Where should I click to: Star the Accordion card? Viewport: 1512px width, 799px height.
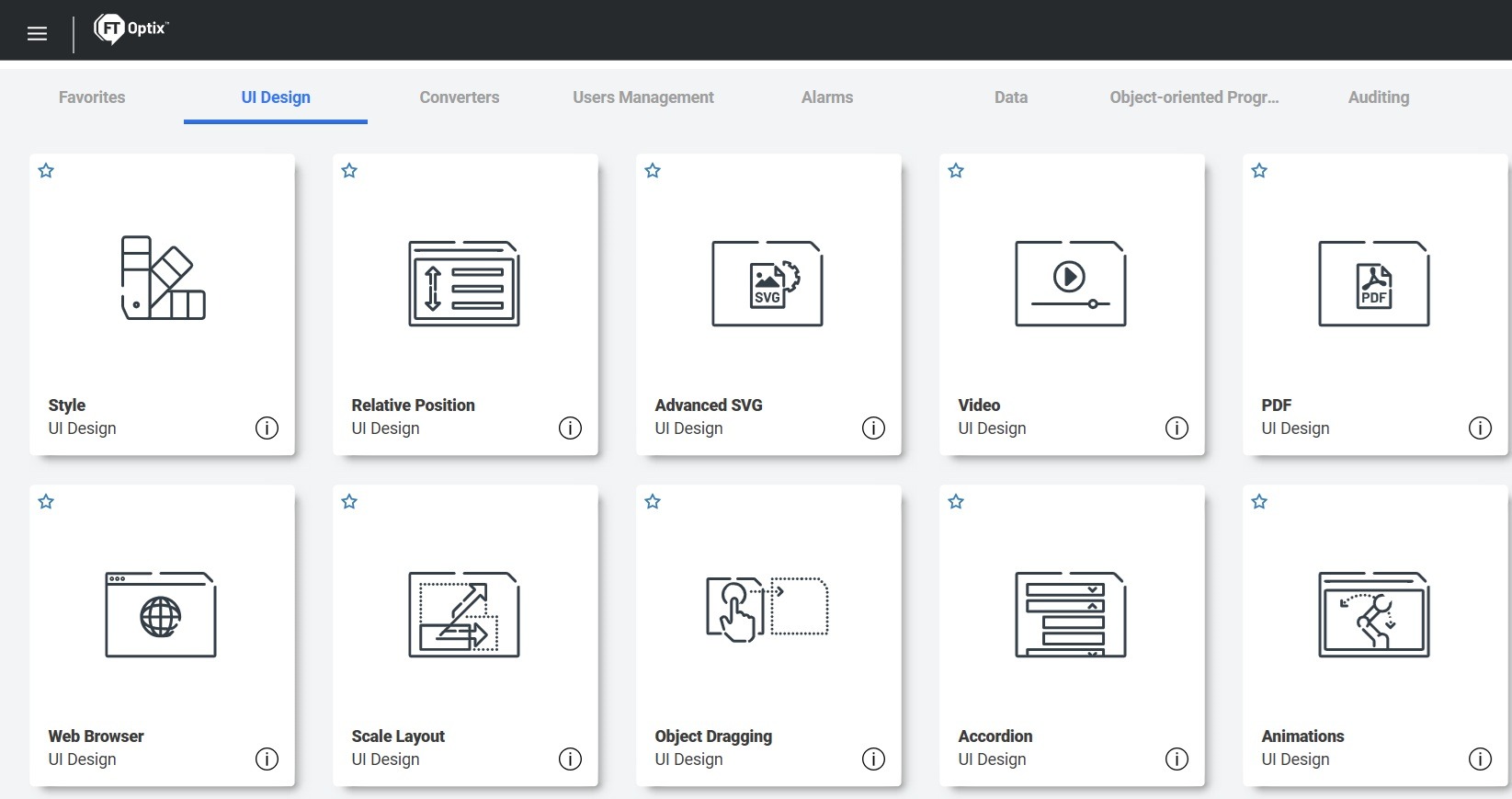(x=956, y=501)
